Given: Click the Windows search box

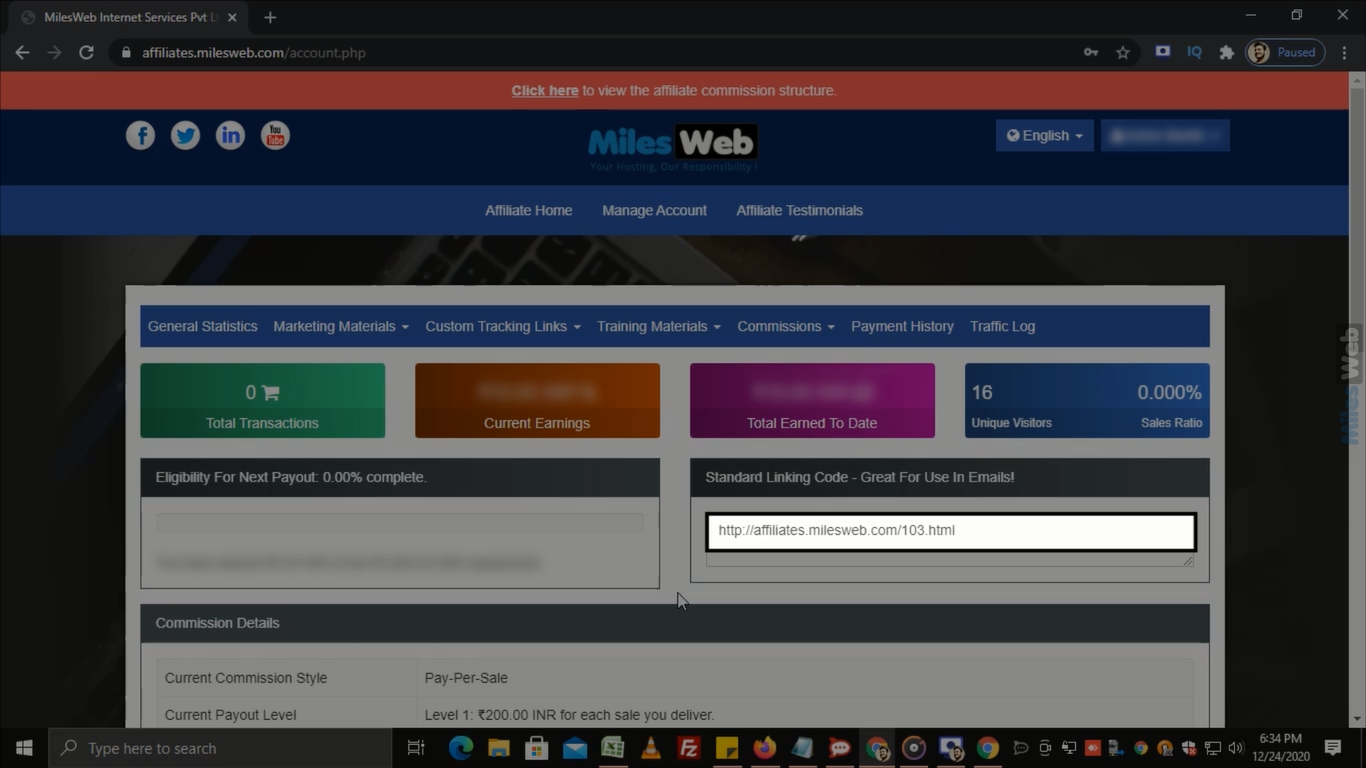Looking at the screenshot, I should coord(220,748).
